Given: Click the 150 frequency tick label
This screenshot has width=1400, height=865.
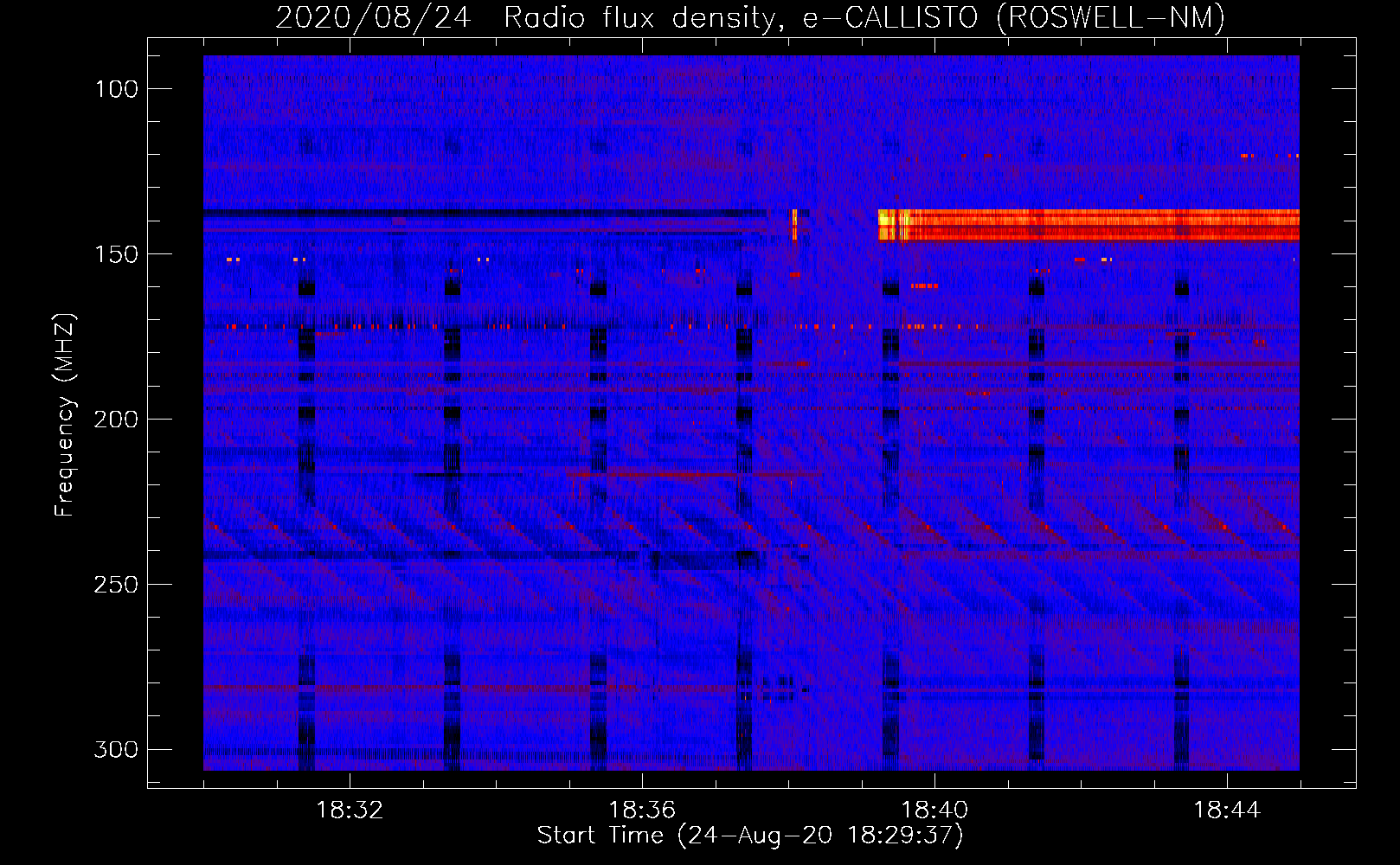Looking at the screenshot, I should point(115,254).
